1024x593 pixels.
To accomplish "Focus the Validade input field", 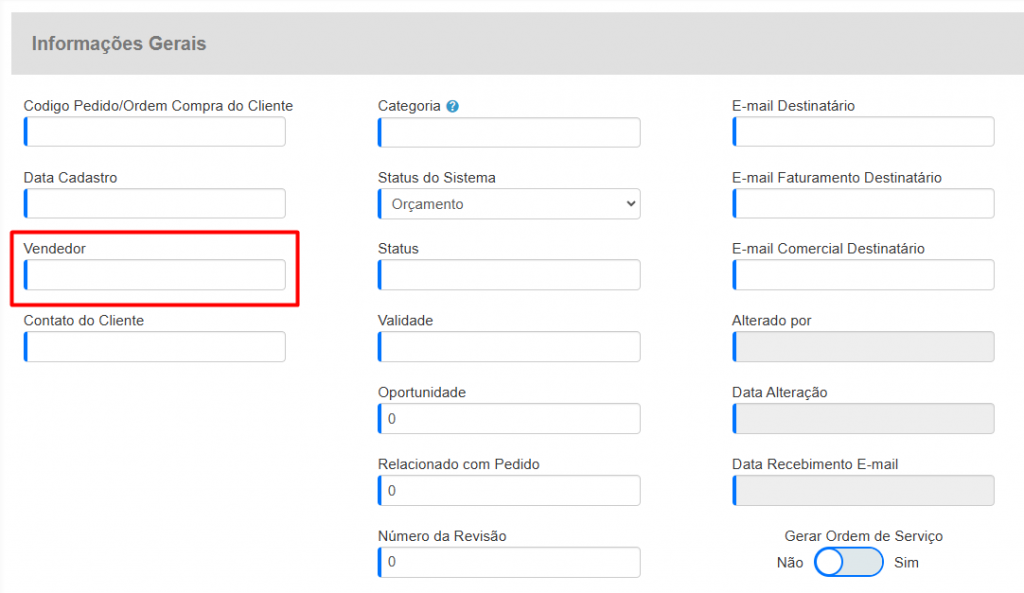I will 509,347.
